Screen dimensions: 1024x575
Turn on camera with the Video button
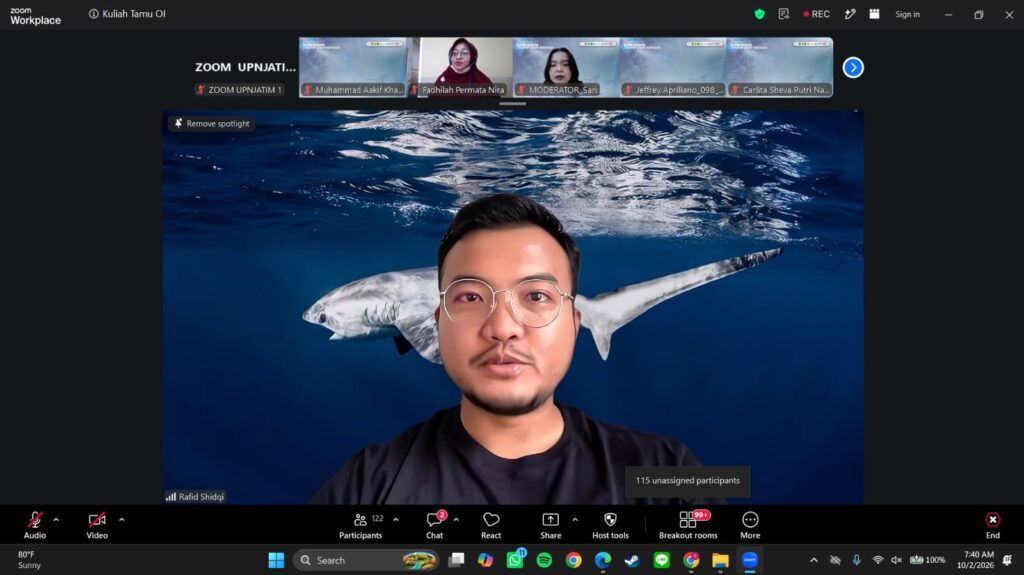97,525
